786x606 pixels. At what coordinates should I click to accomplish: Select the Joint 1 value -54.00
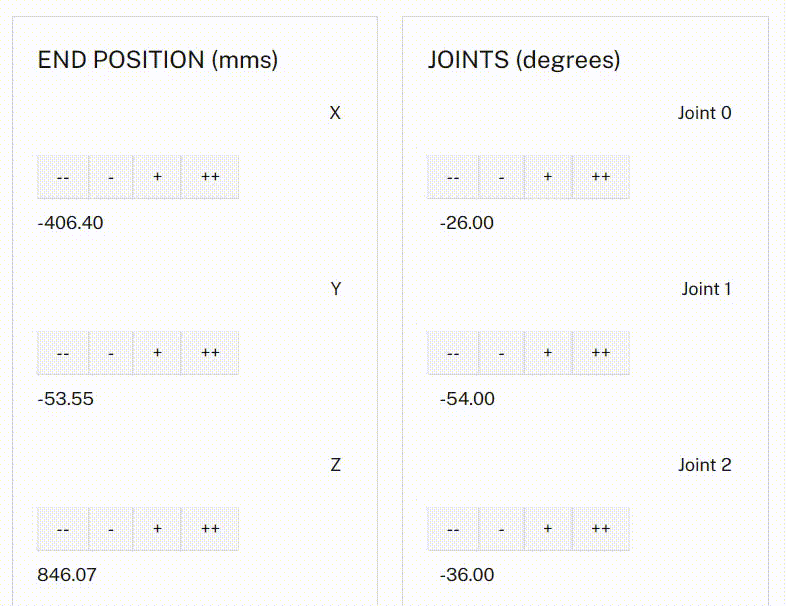(467, 398)
